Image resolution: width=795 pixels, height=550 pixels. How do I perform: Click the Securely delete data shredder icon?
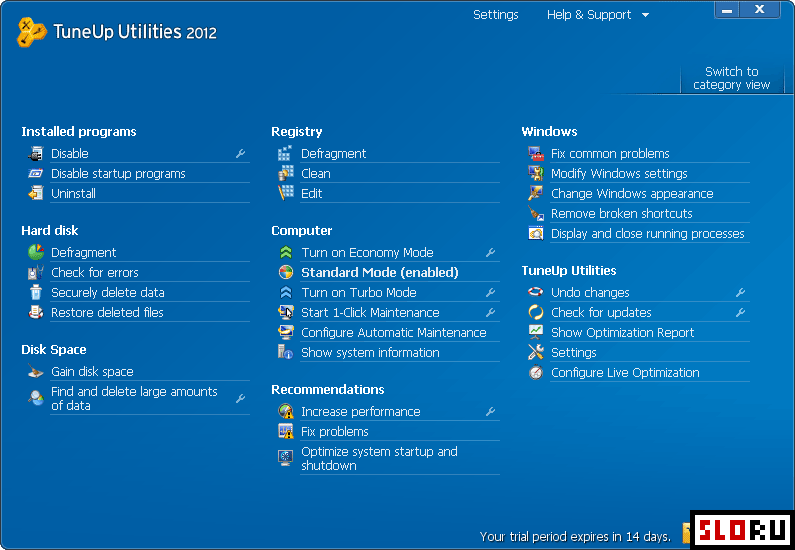tap(35, 292)
